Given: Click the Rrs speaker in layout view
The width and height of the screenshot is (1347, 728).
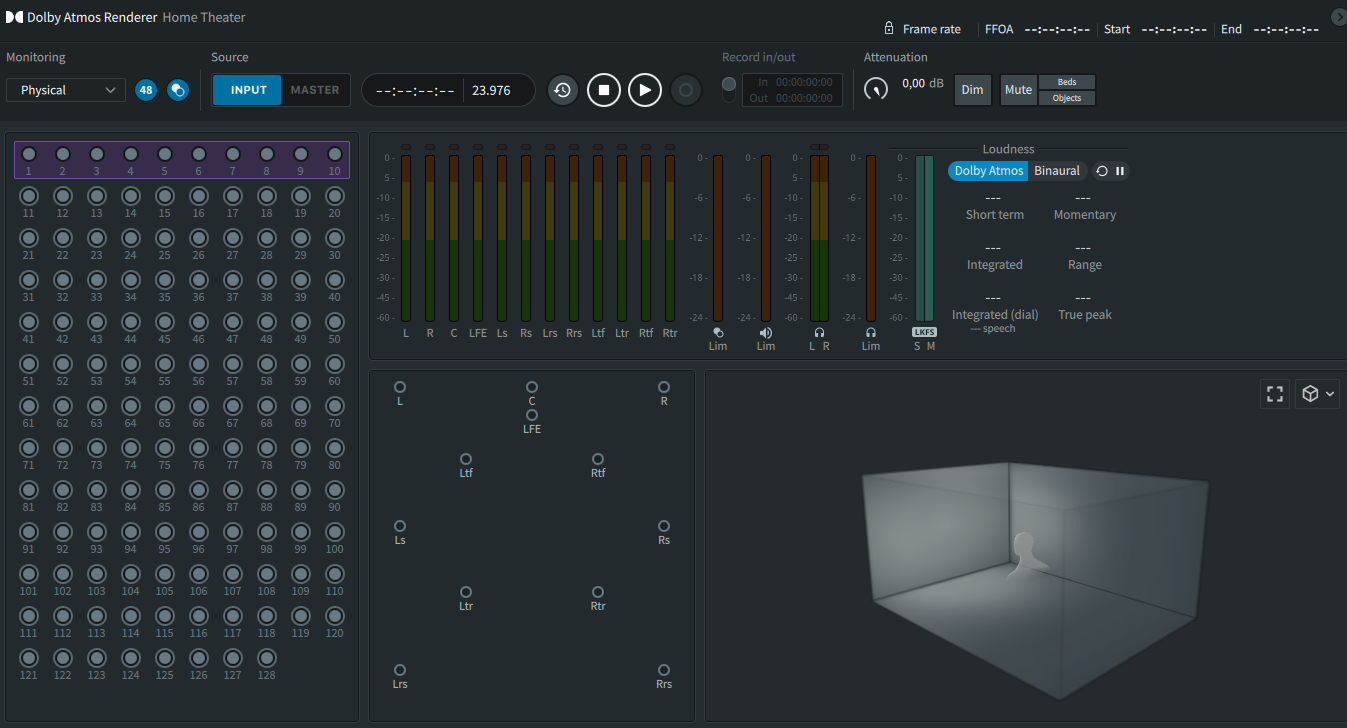Looking at the screenshot, I should click(x=664, y=670).
